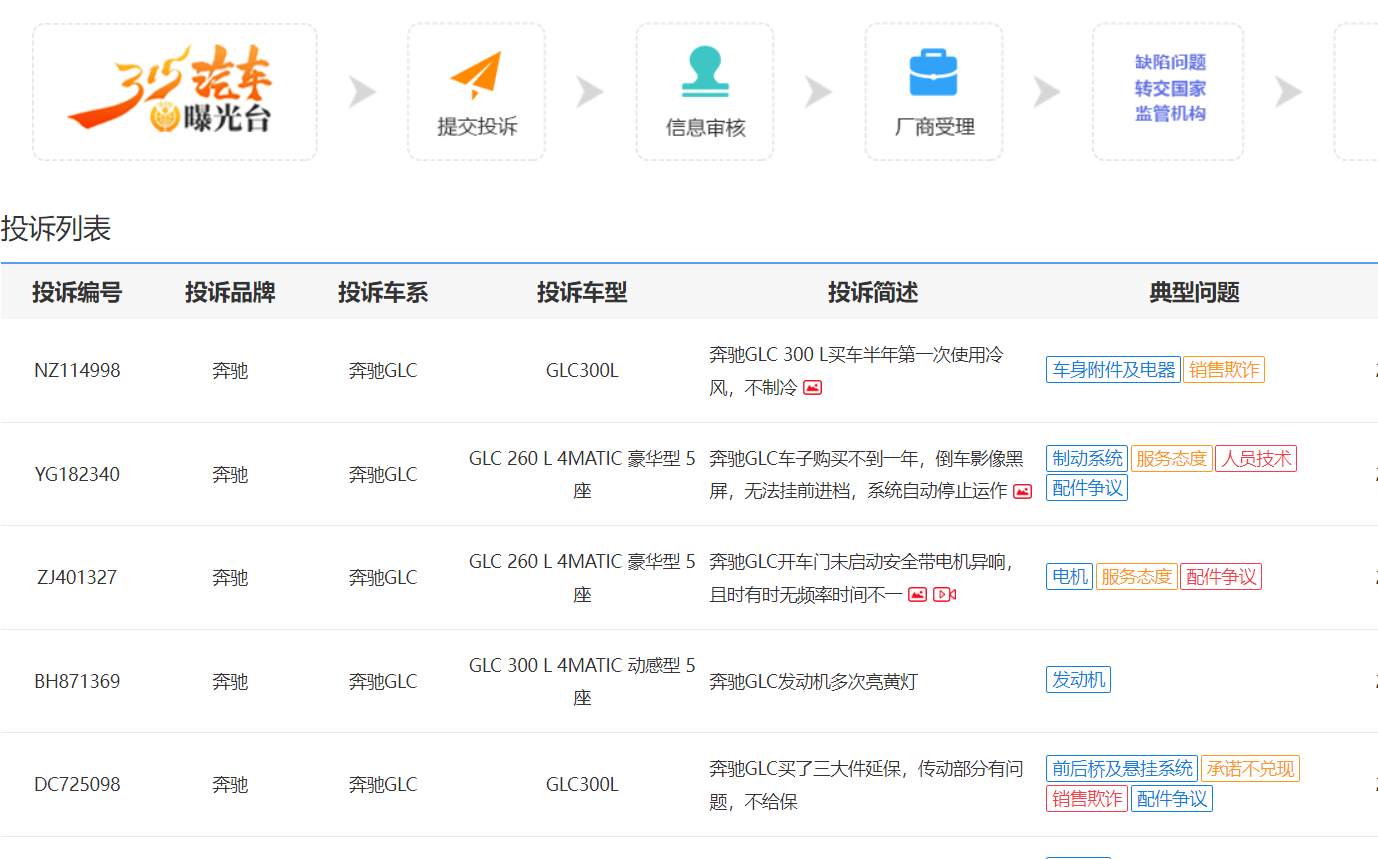This screenshot has height=859, width=1378.
Task: Click 奔驰 brand in YG182340 row
Action: (x=230, y=475)
